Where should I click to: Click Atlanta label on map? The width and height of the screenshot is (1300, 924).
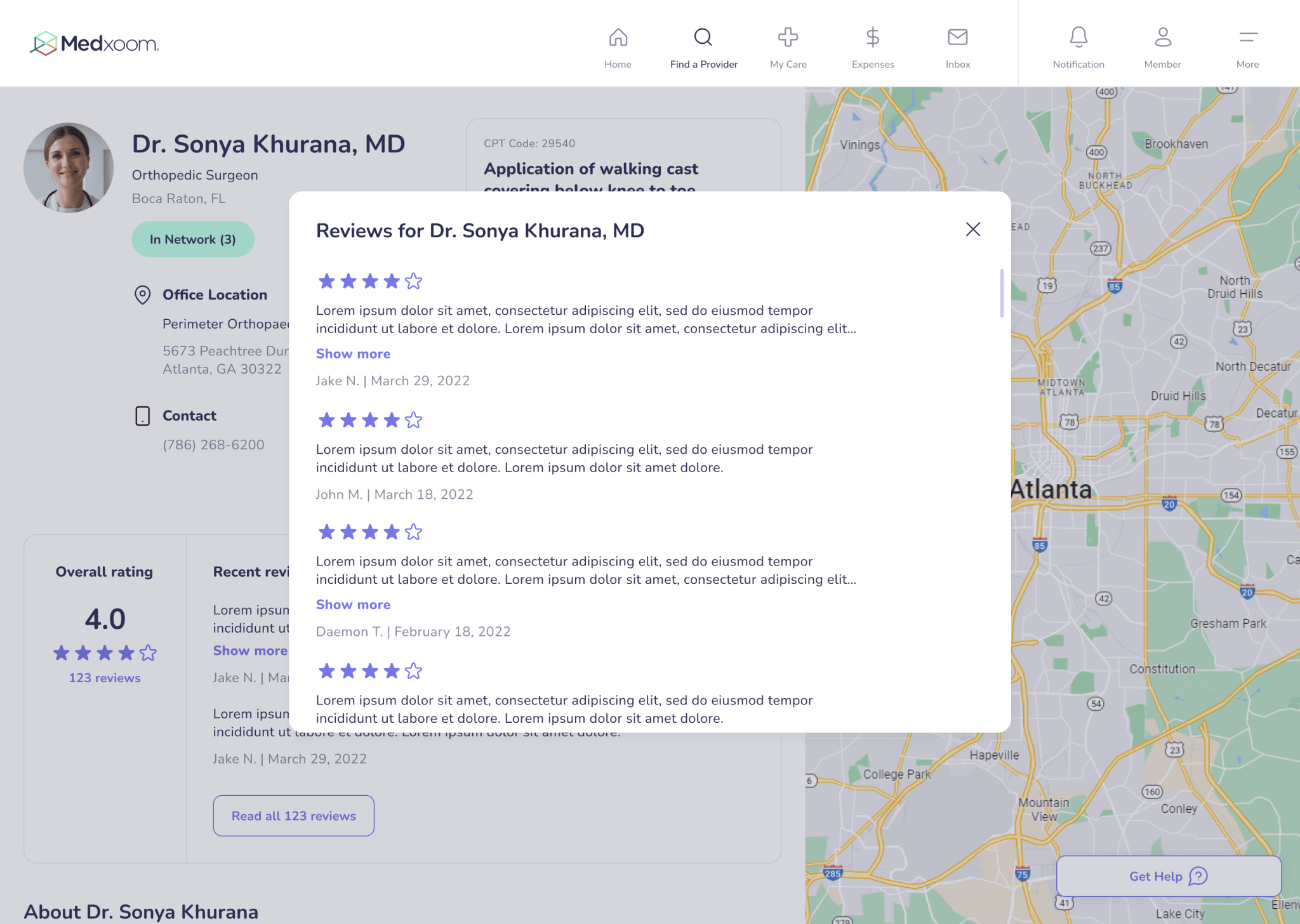[1051, 489]
